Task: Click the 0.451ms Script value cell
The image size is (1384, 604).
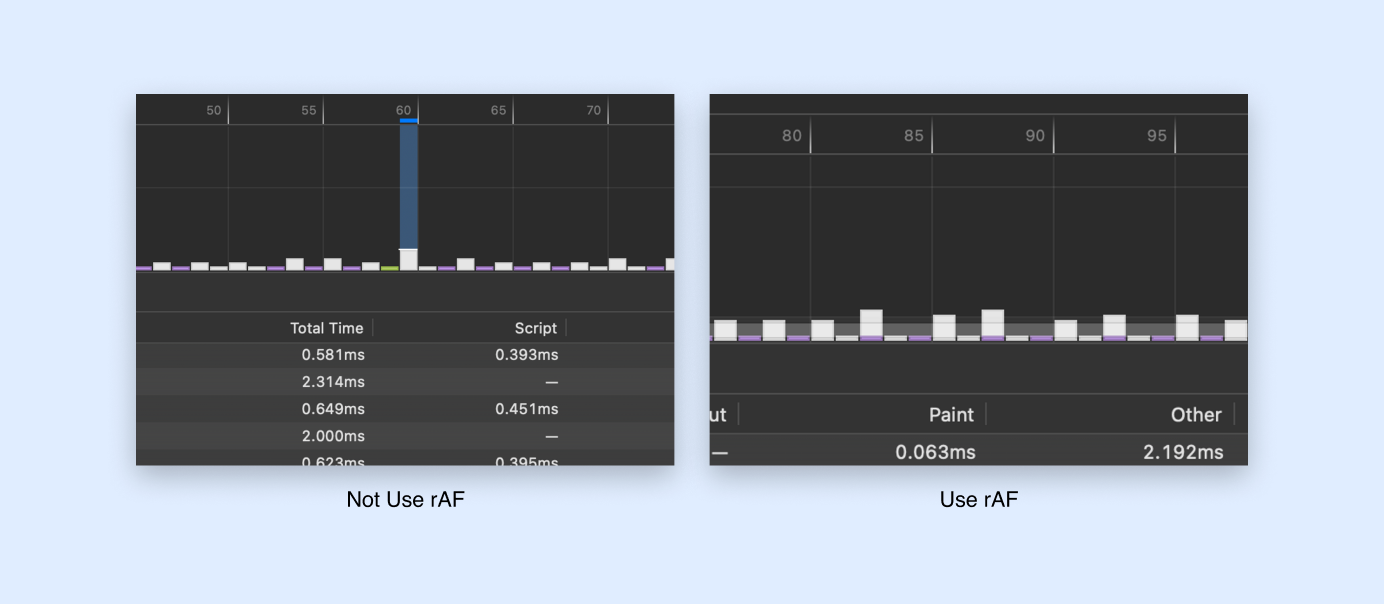Action: 526,409
